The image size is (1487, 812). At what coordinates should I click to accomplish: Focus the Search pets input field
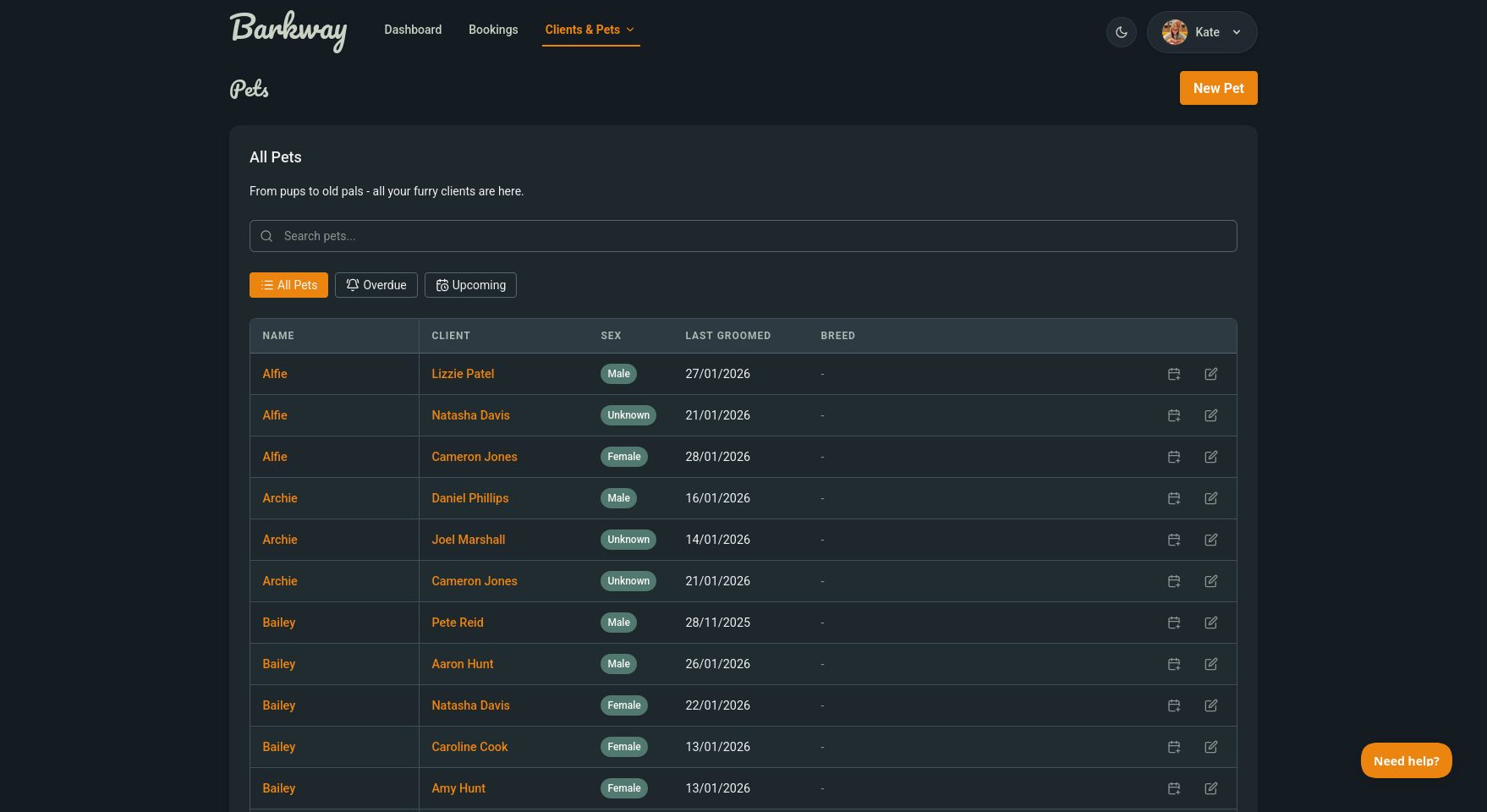point(743,236)
